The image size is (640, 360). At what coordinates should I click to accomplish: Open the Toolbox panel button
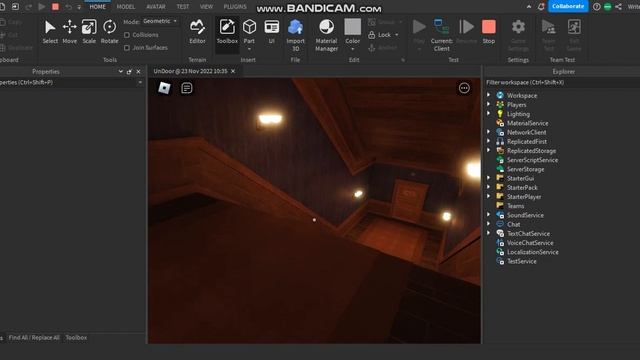[x=227, y=31]
